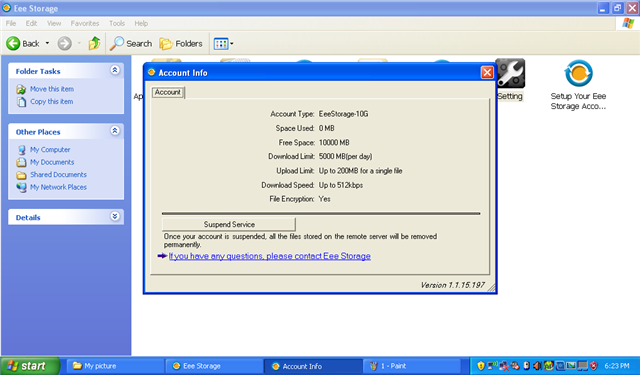Go to Shared Documents link
This screenshot has width=640, height=375.
click(58, 175)
